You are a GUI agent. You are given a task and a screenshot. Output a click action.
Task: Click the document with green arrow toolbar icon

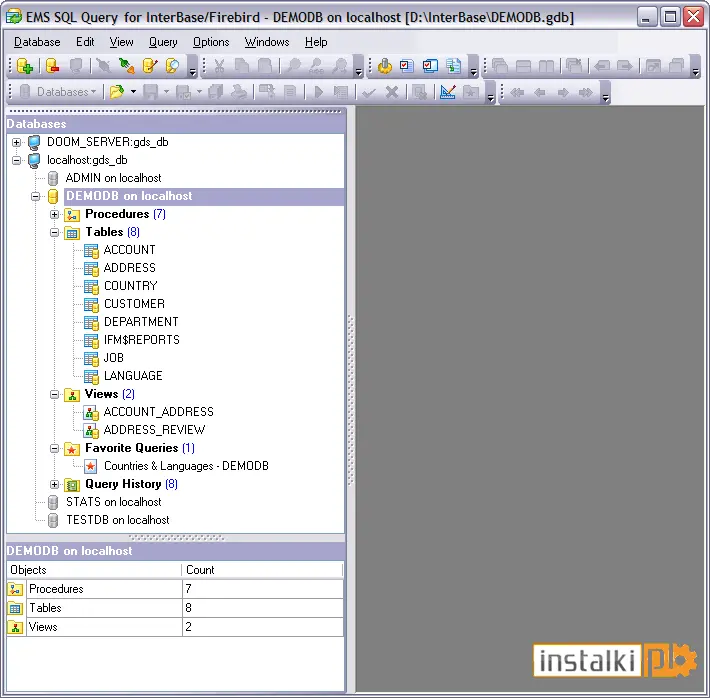pos(453,66)
